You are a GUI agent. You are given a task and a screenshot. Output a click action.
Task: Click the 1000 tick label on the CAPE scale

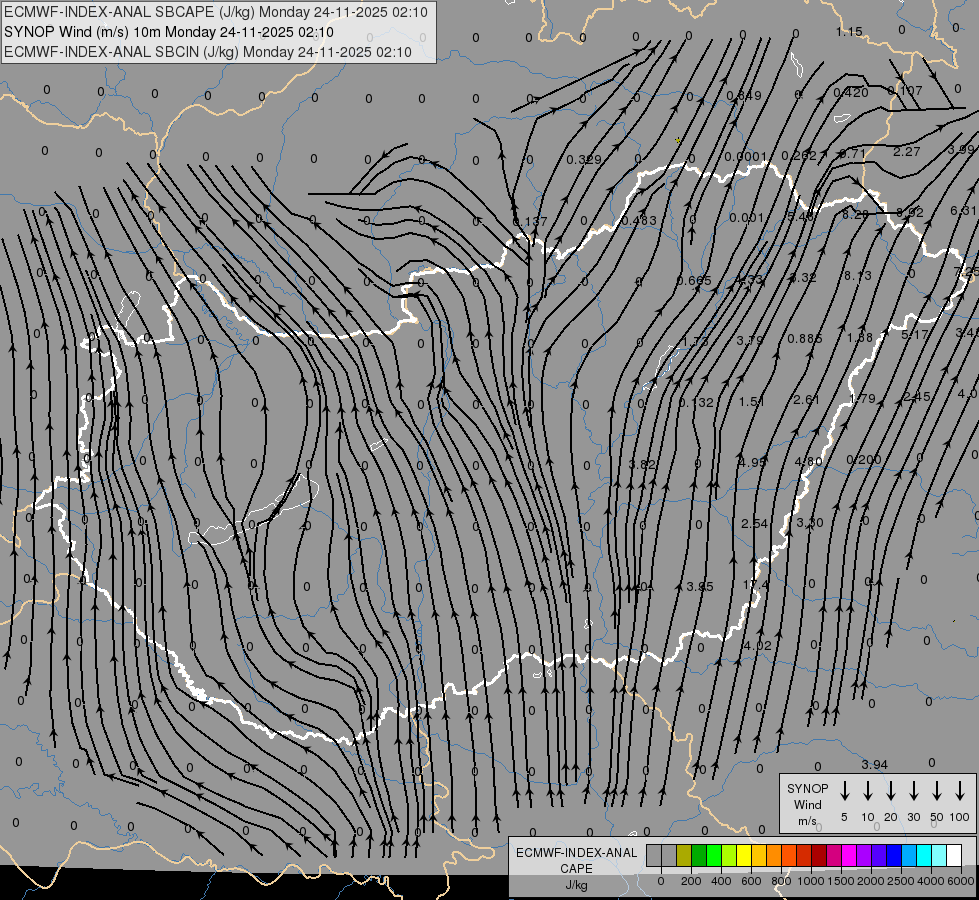811,881
